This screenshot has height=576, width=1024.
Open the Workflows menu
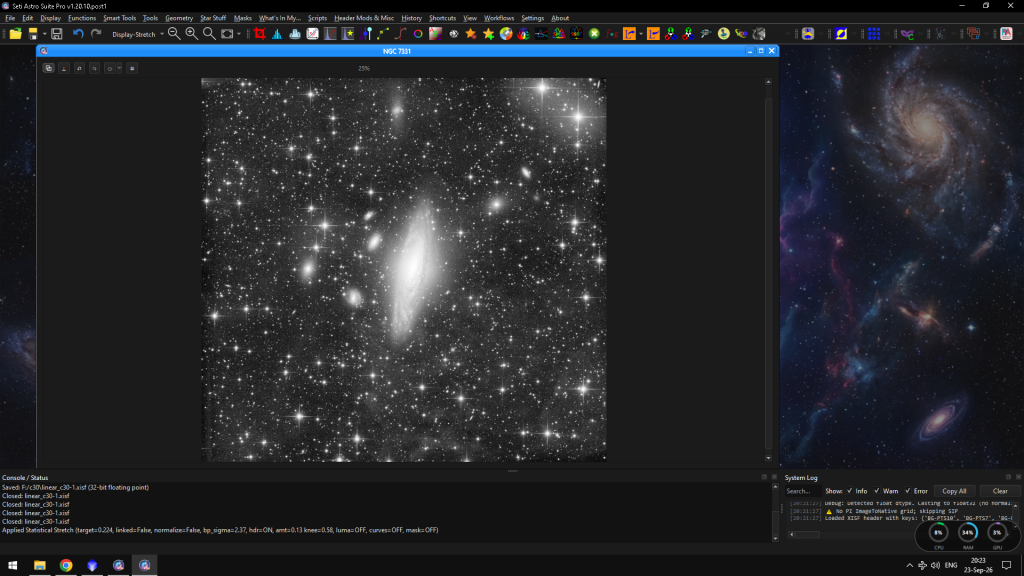pos(499,18)
